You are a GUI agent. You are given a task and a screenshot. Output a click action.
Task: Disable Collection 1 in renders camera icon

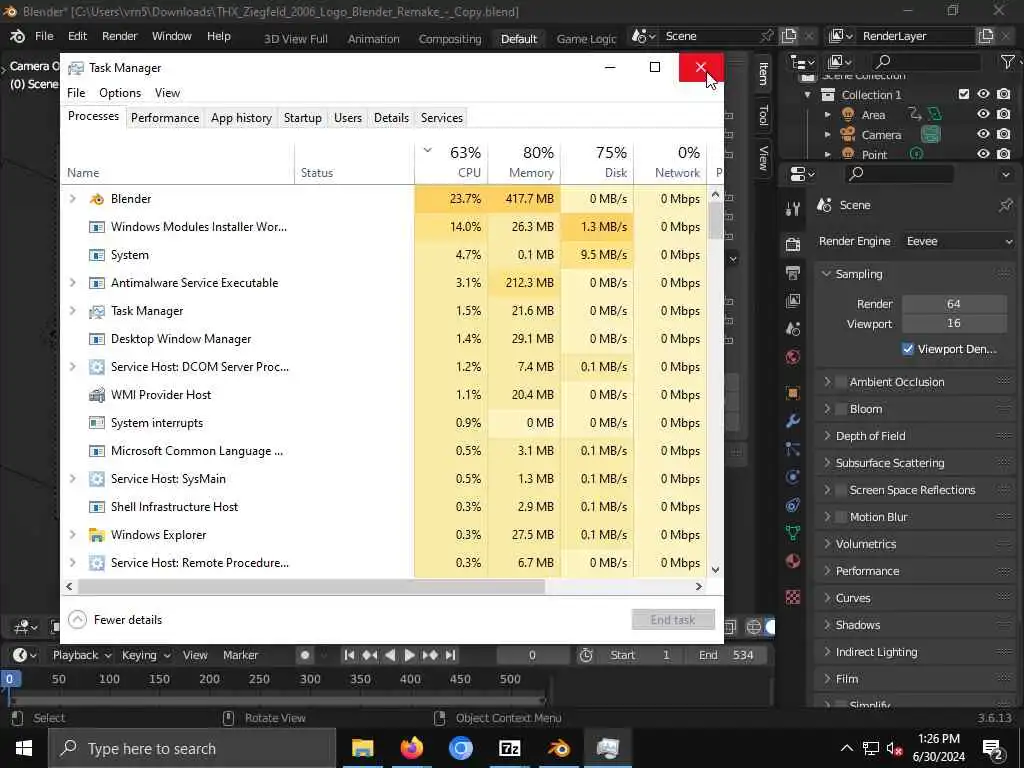1004,94
